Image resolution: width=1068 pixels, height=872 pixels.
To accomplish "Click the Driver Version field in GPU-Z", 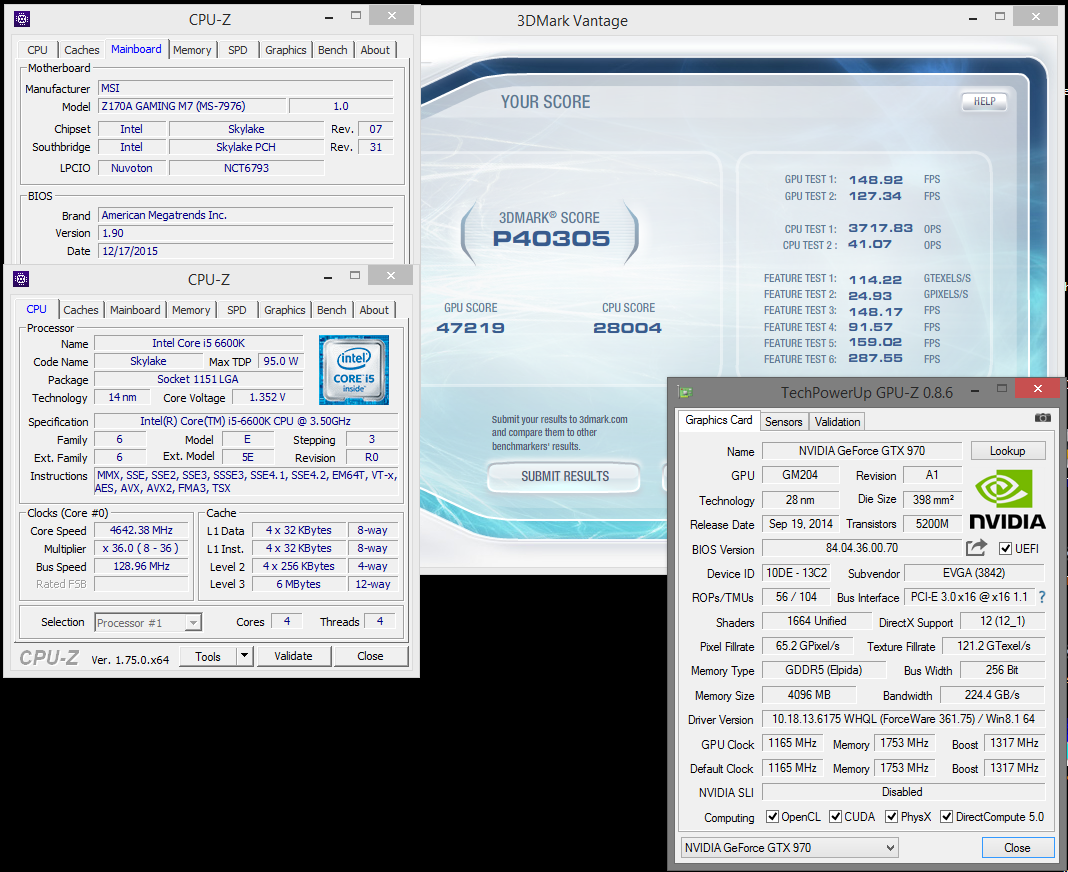I will point(903,719).
